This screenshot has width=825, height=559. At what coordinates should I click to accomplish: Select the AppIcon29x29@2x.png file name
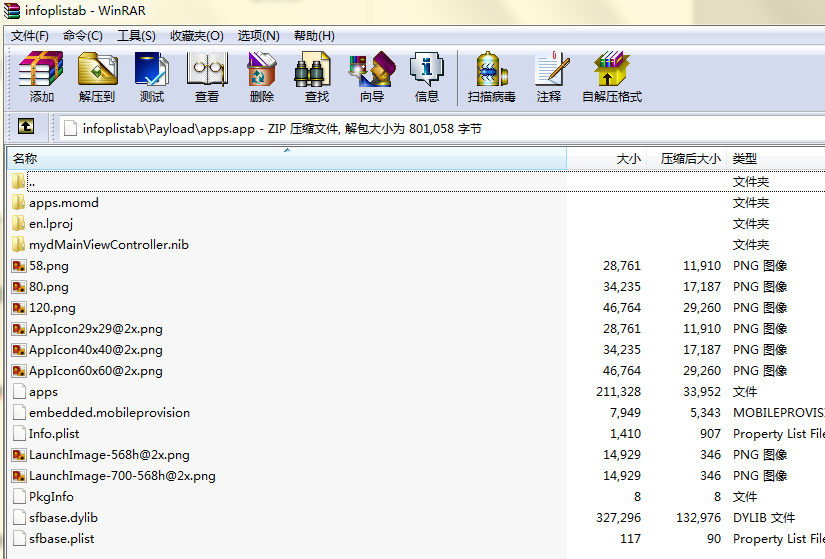pos(96,329)
